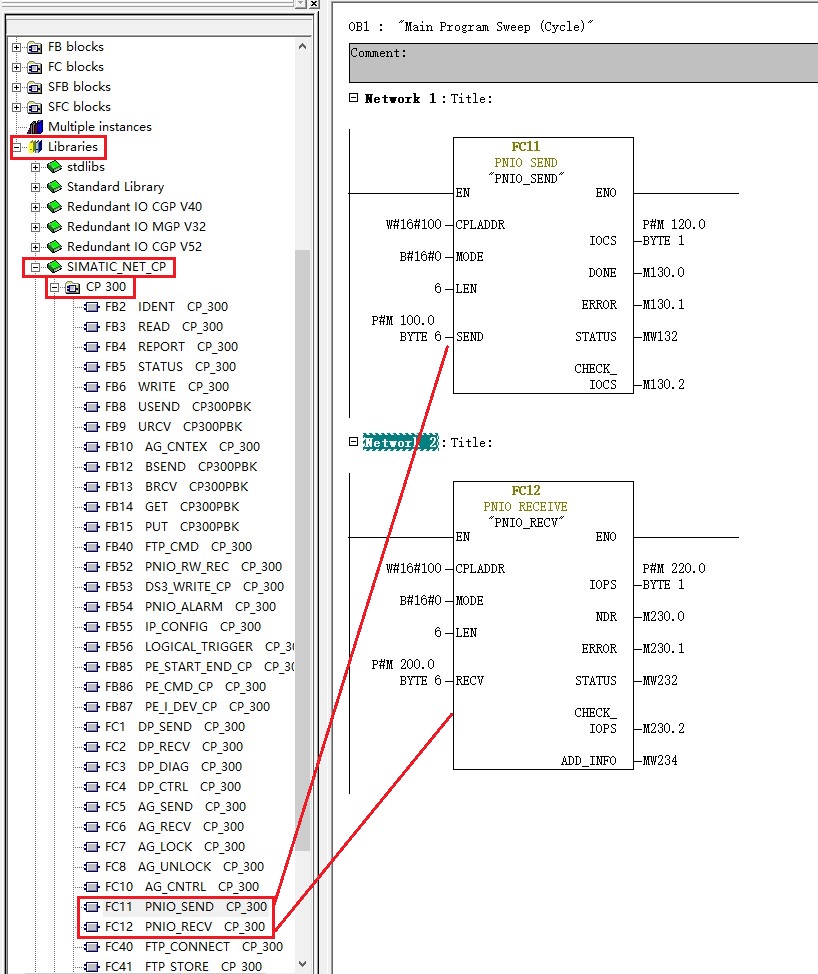Select FB10 AG_CNTEX CP_300 entry

point(183,447)
